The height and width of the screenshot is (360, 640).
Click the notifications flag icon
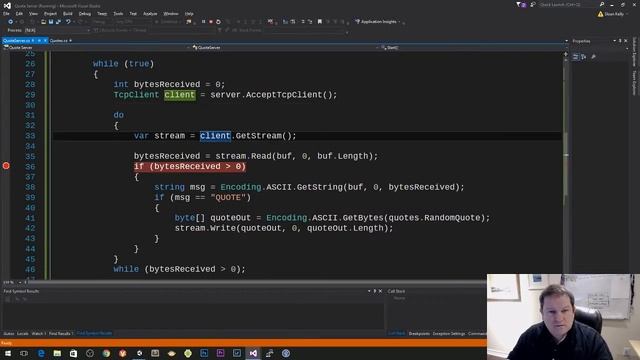[521, 4]
